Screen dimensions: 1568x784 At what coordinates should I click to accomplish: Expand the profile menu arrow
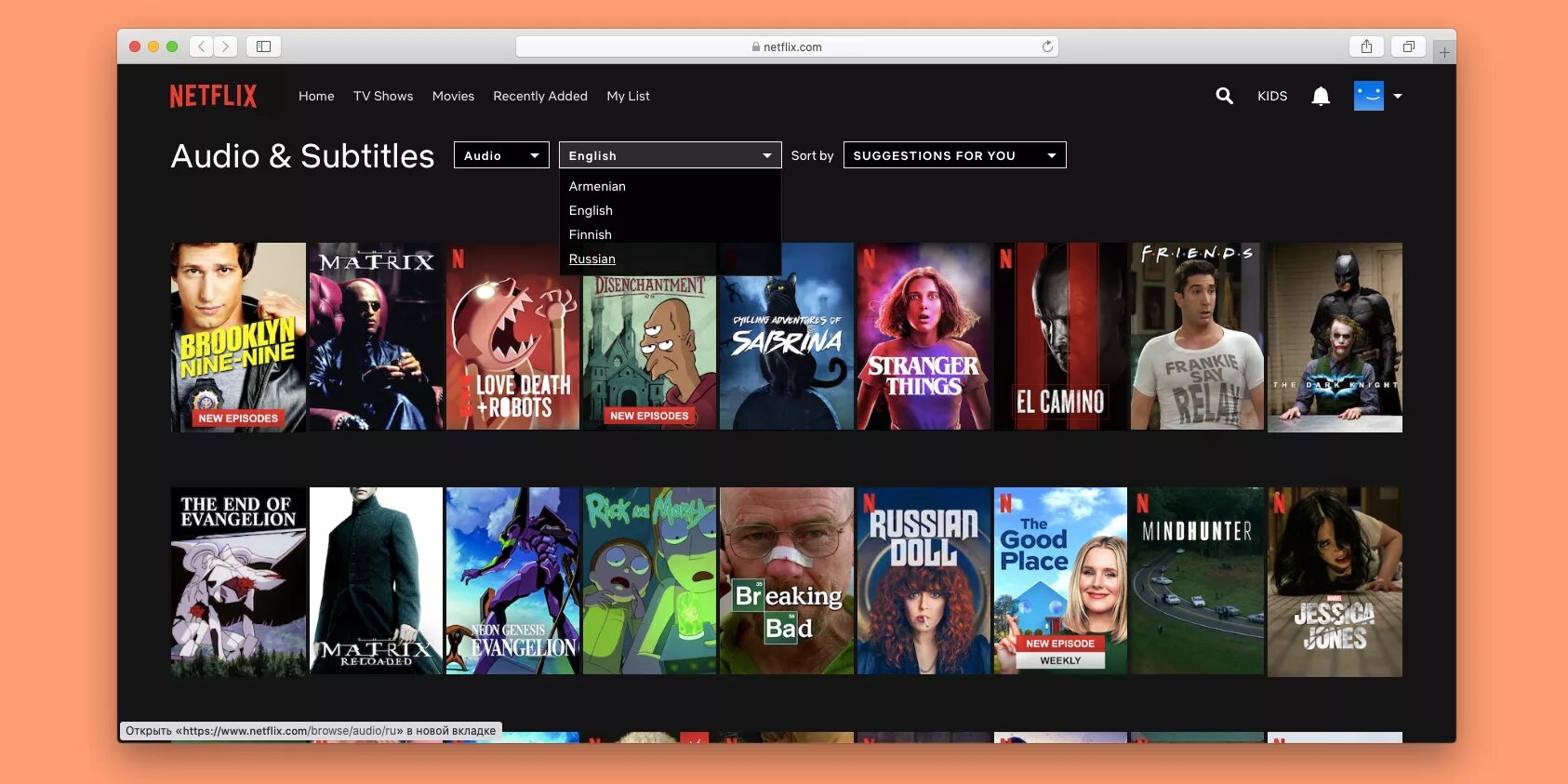pyautogui.click(x=1398, y=96)
